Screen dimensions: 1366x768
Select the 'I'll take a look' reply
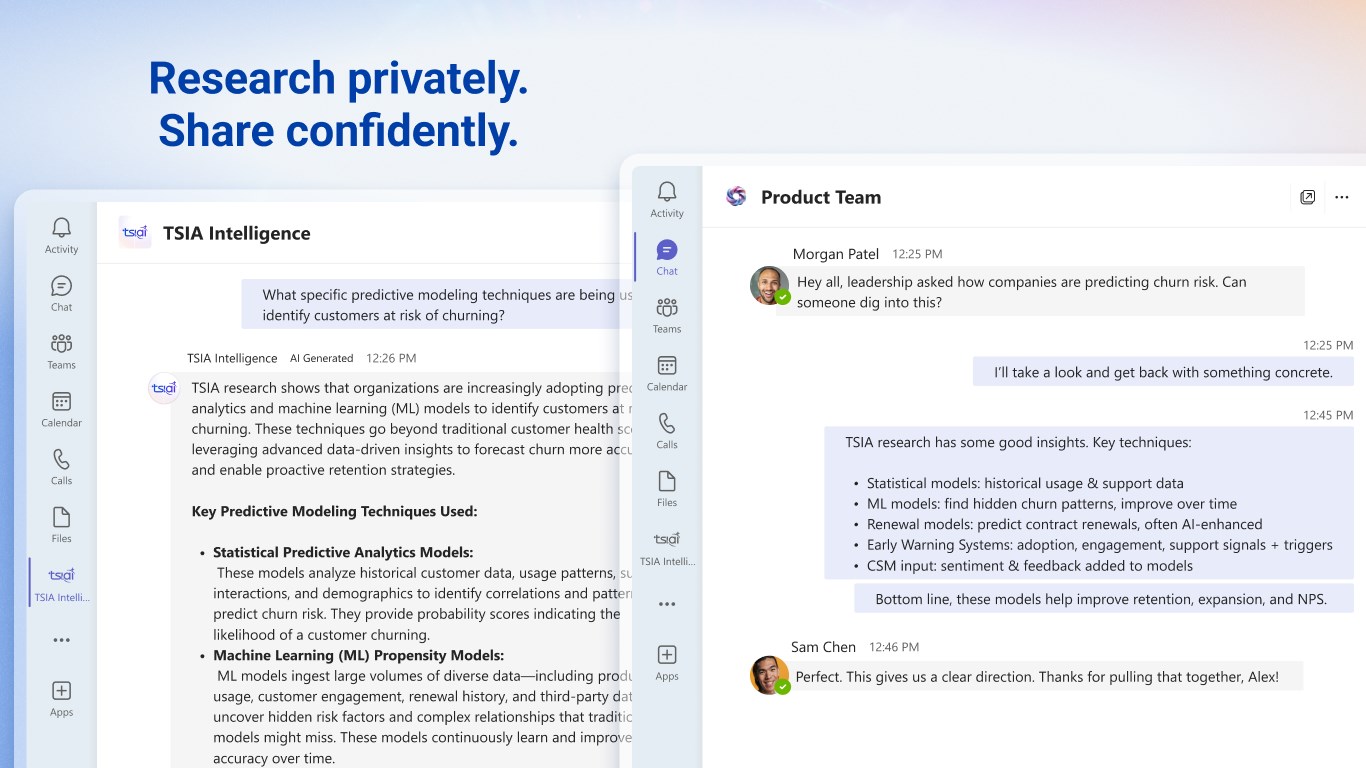click(1163, 372)
